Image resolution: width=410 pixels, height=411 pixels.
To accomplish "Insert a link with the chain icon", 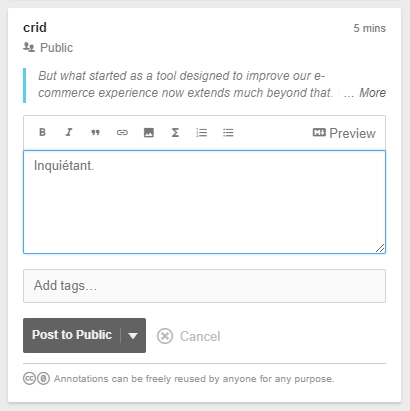I will tap(122, 132).
